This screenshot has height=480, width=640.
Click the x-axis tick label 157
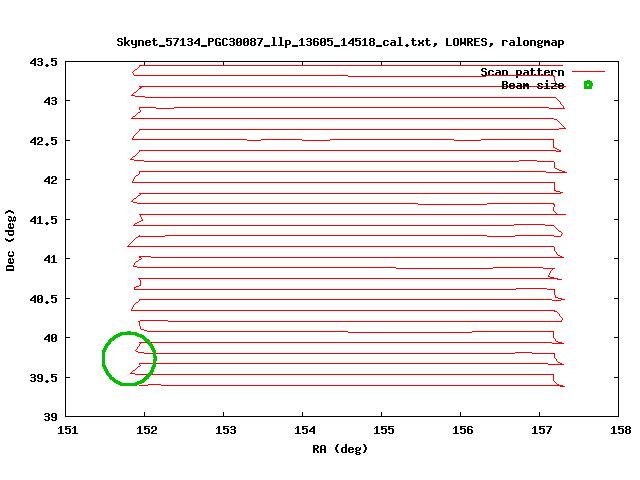[x=542, y=430]
